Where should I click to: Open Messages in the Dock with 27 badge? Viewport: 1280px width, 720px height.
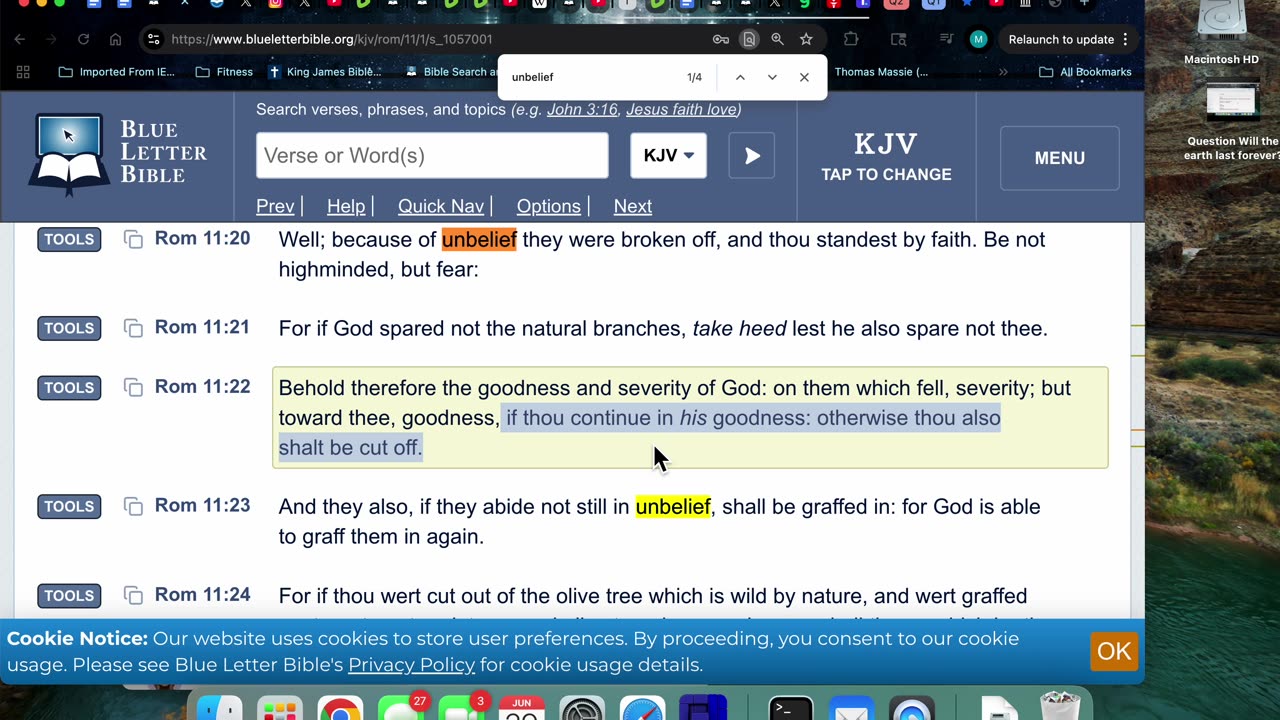click(x=400, y=711)
